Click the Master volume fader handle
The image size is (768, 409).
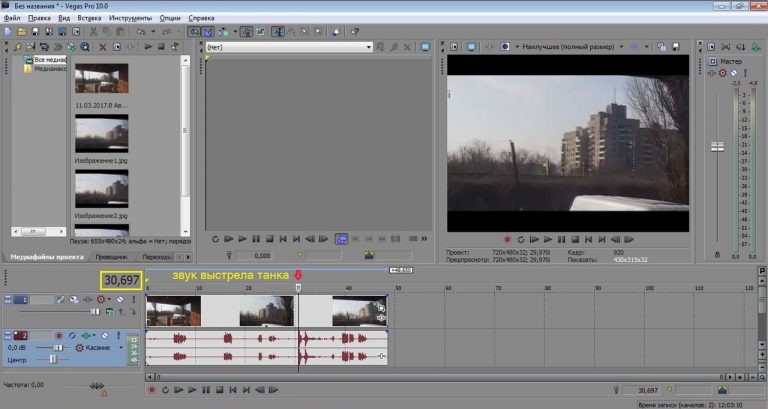pyautogui.click(x=716, y=147)
